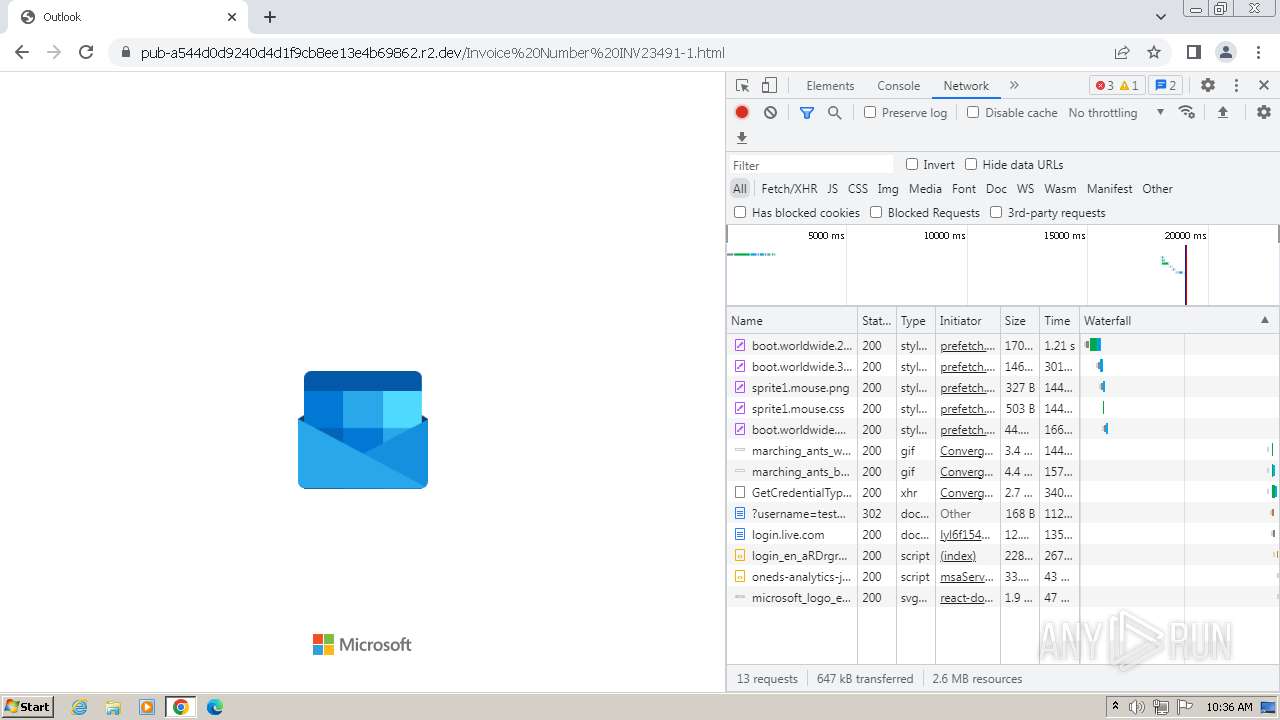Open the network search magnifier
Image resolution: width=1280 pixels, height=720 pixels.
[835, 113]
